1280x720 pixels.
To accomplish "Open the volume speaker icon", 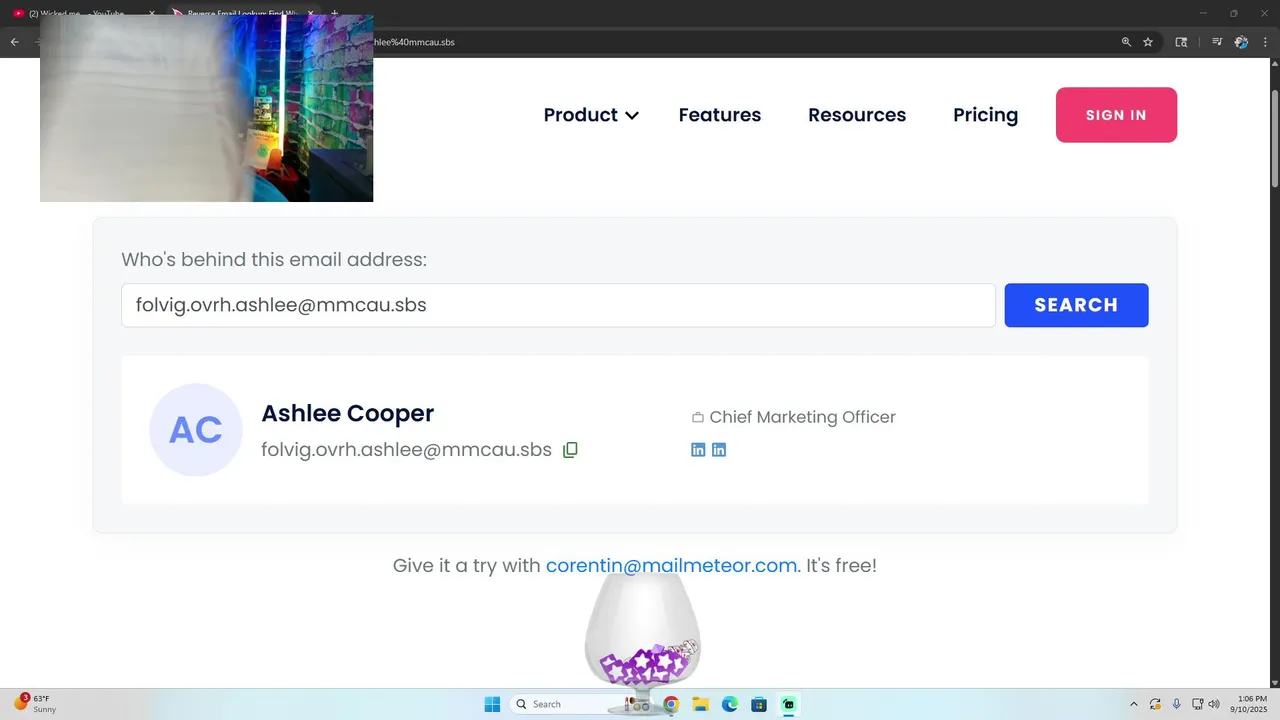I will point(1214,704).
